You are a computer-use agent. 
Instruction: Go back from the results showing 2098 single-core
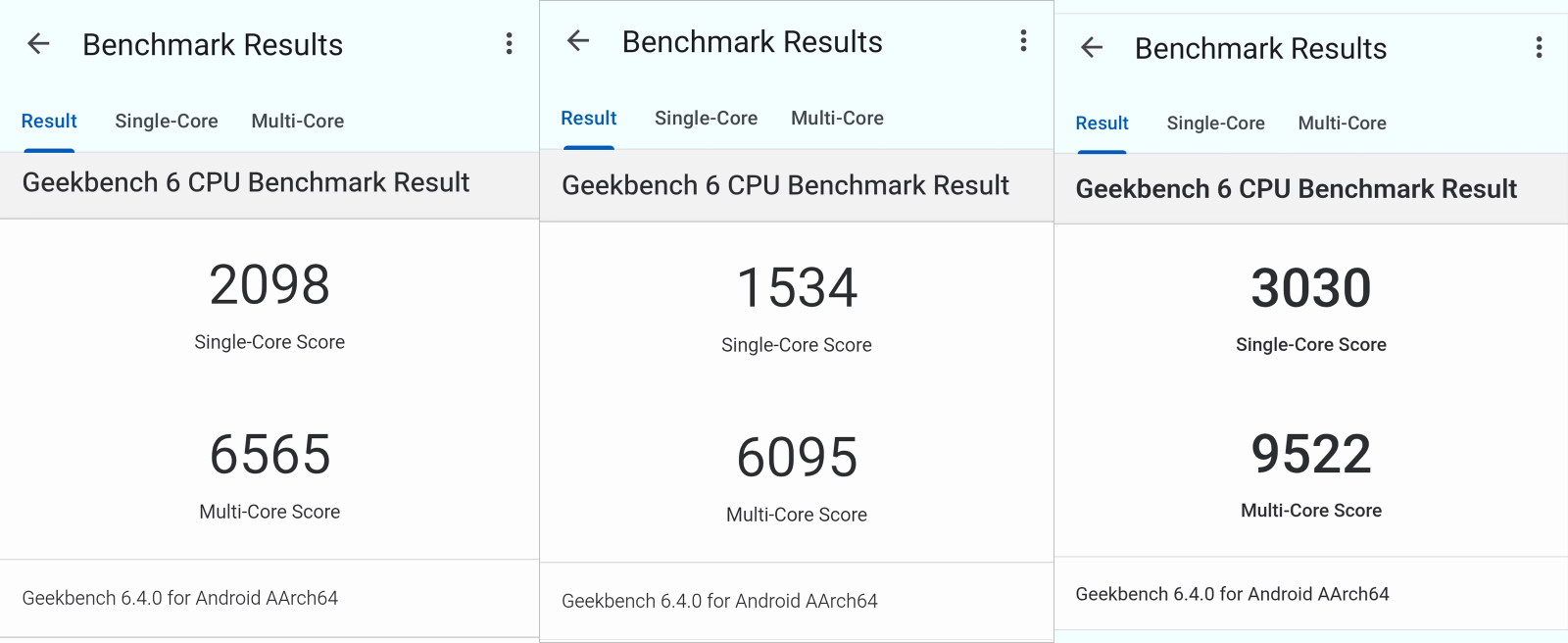(x=38, y=44)
